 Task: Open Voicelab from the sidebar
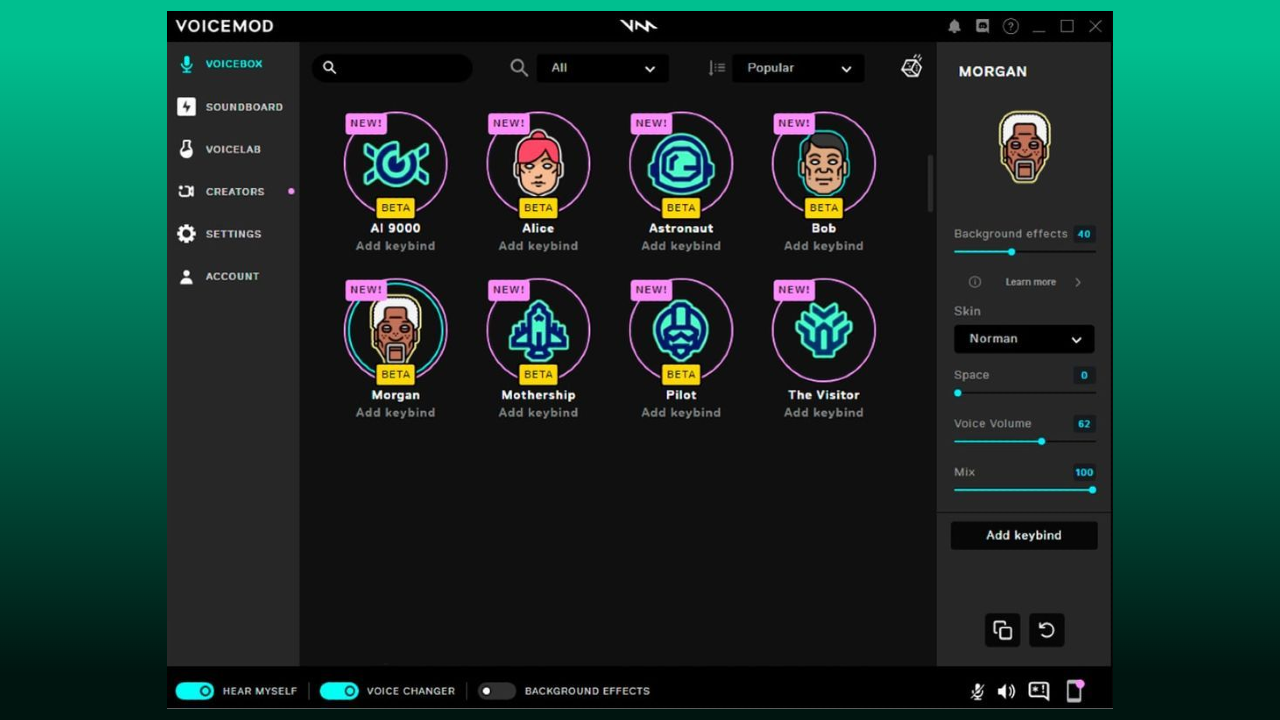(232, 149)
